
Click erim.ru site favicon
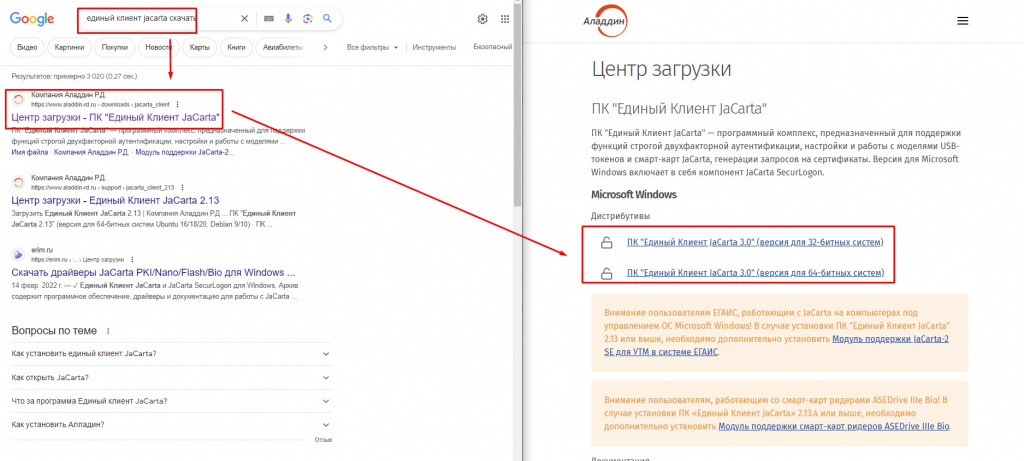point(18,255)
